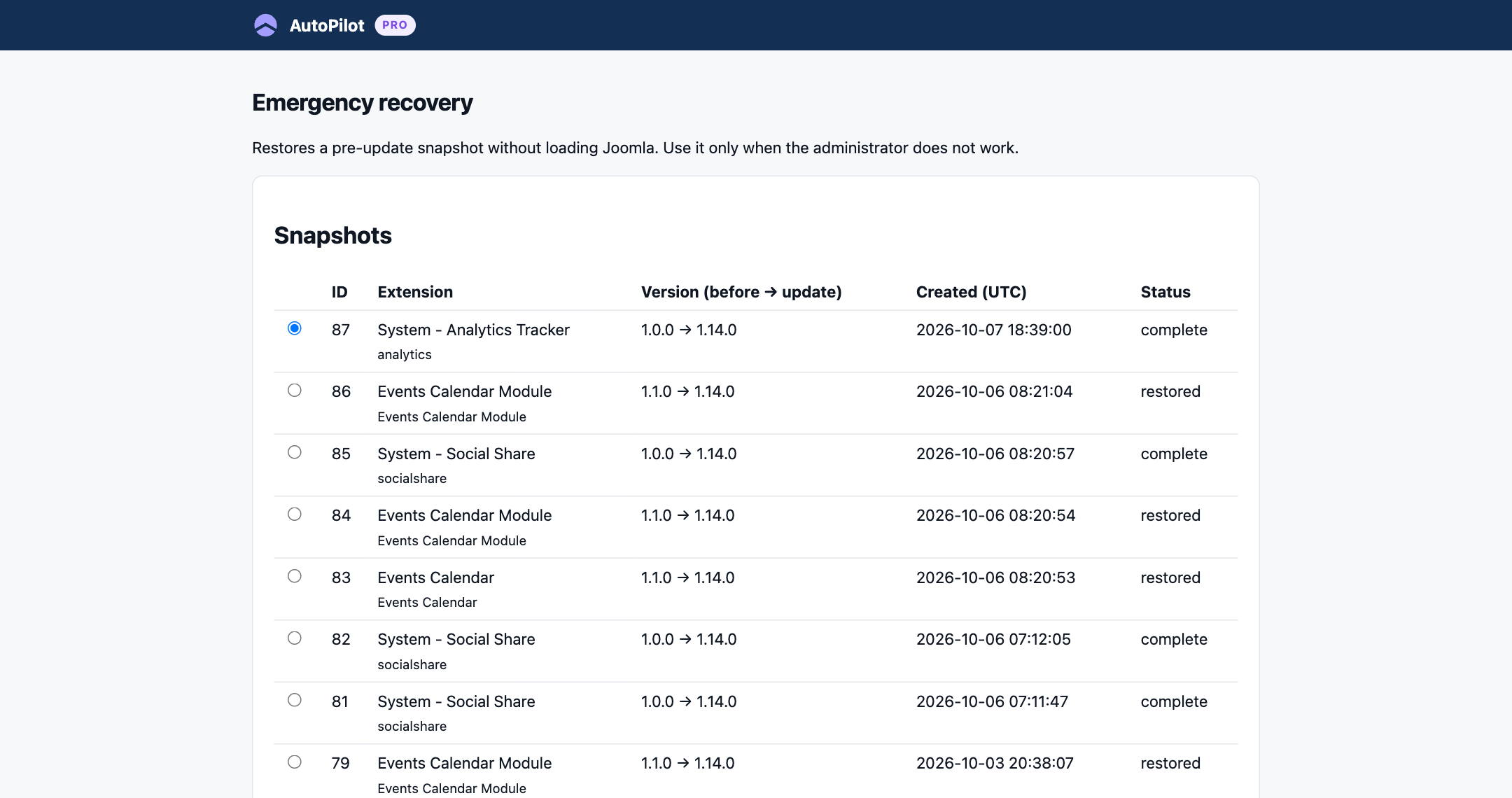Select snapshot 86 radio button
1512x798 pixels.
click(295, 391)
